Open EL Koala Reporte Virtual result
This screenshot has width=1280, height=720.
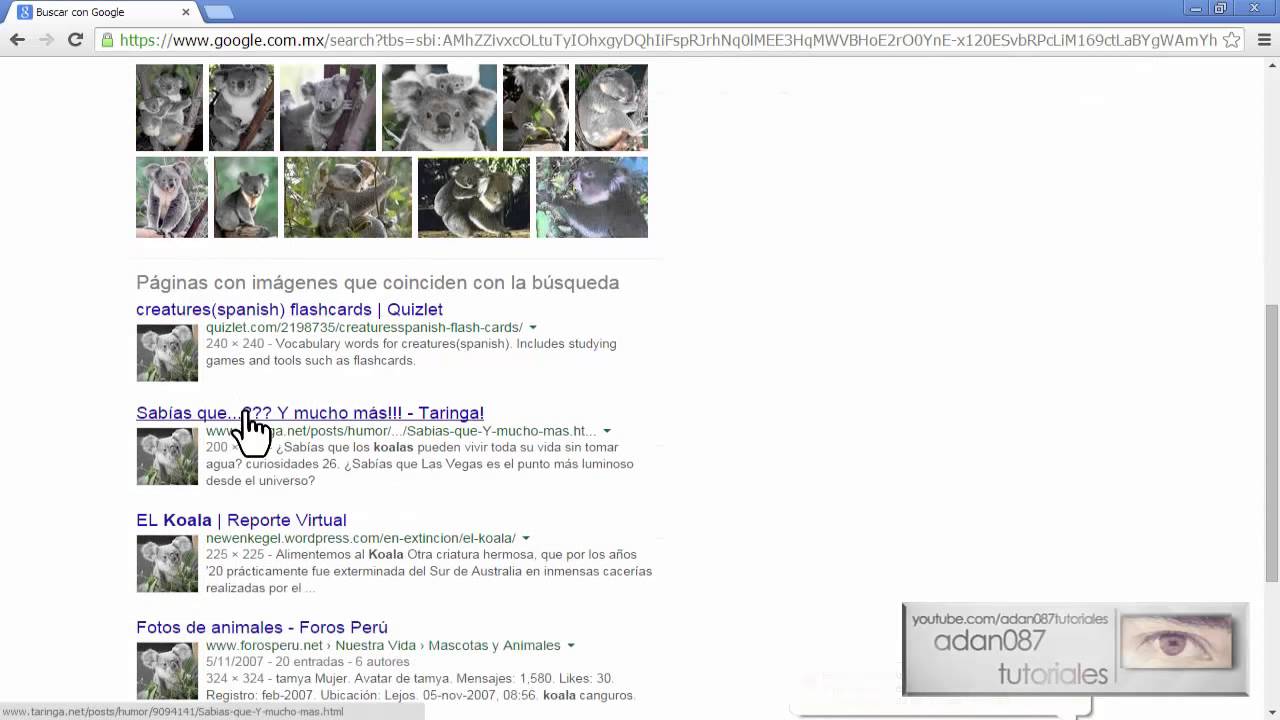click(241, 520)
